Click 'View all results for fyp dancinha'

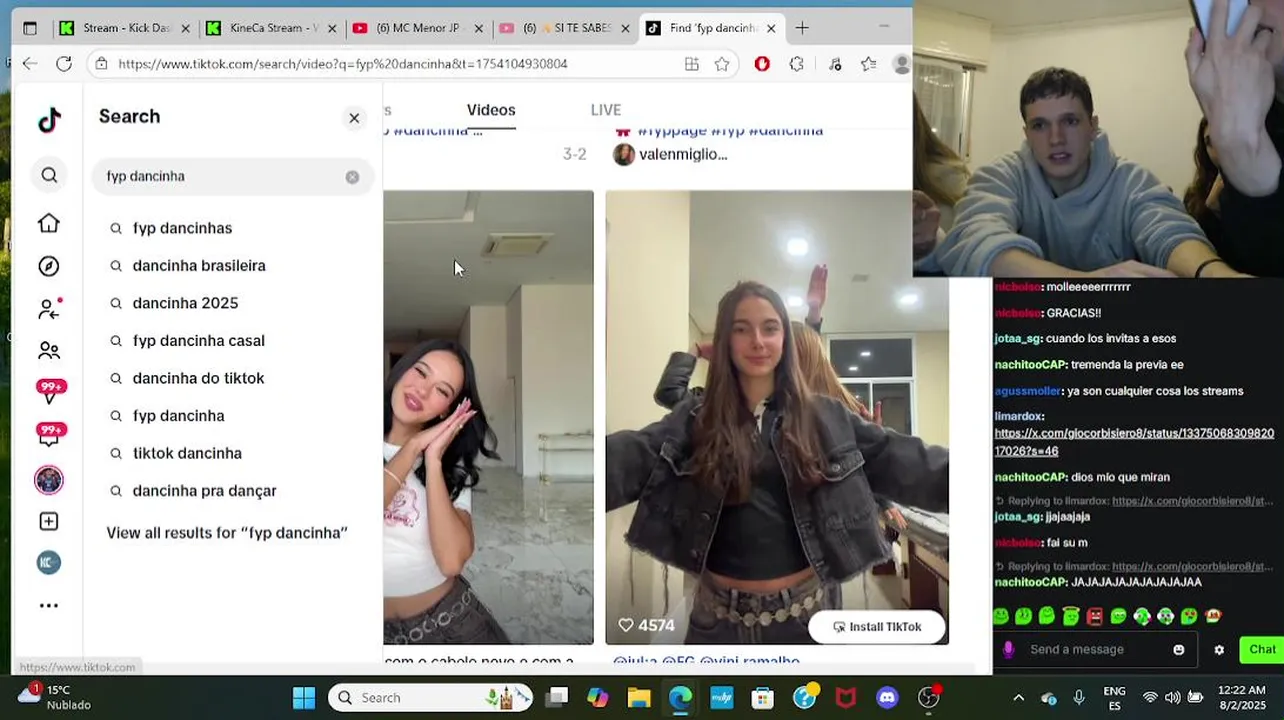point(227,533)
